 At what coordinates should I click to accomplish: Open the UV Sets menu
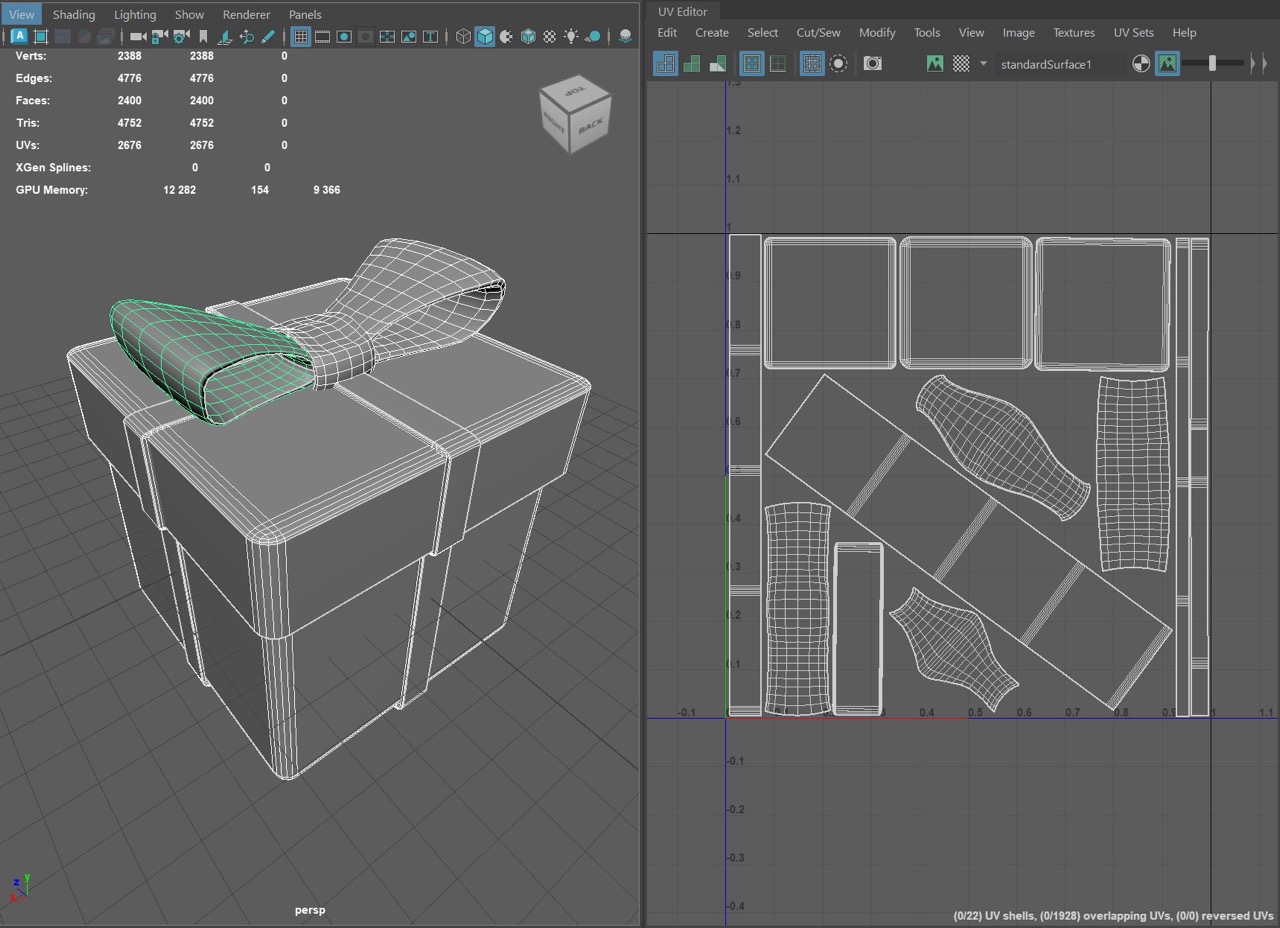pyautogui.click(x=1134, y=32)
